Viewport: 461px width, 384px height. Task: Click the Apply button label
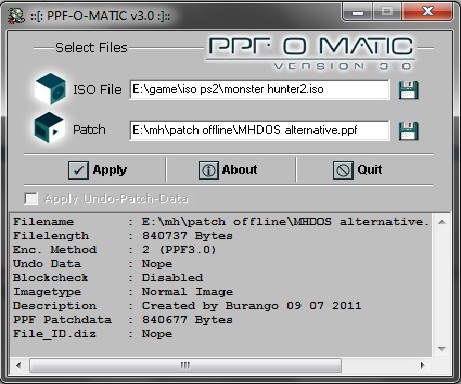[110, 170]
